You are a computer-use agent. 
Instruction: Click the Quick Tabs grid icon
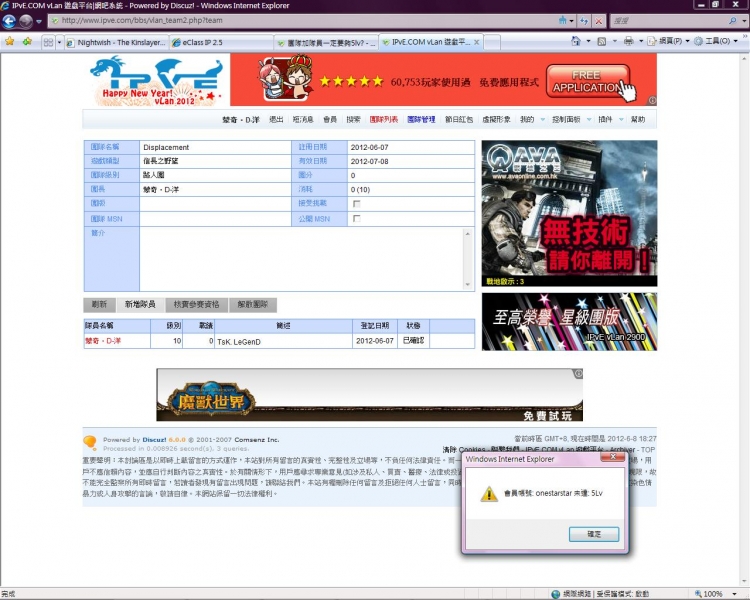48,42
